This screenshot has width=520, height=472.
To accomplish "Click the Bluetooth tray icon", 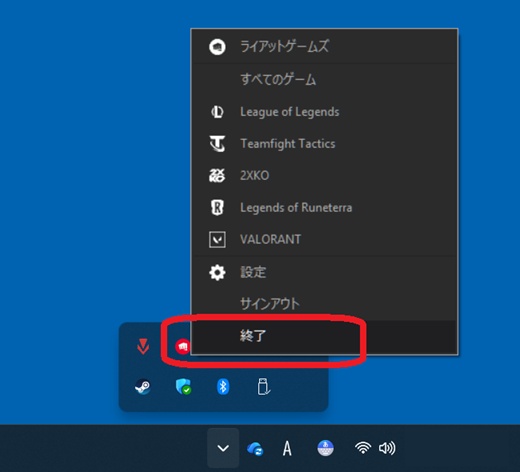I will [x=223, y=387].
